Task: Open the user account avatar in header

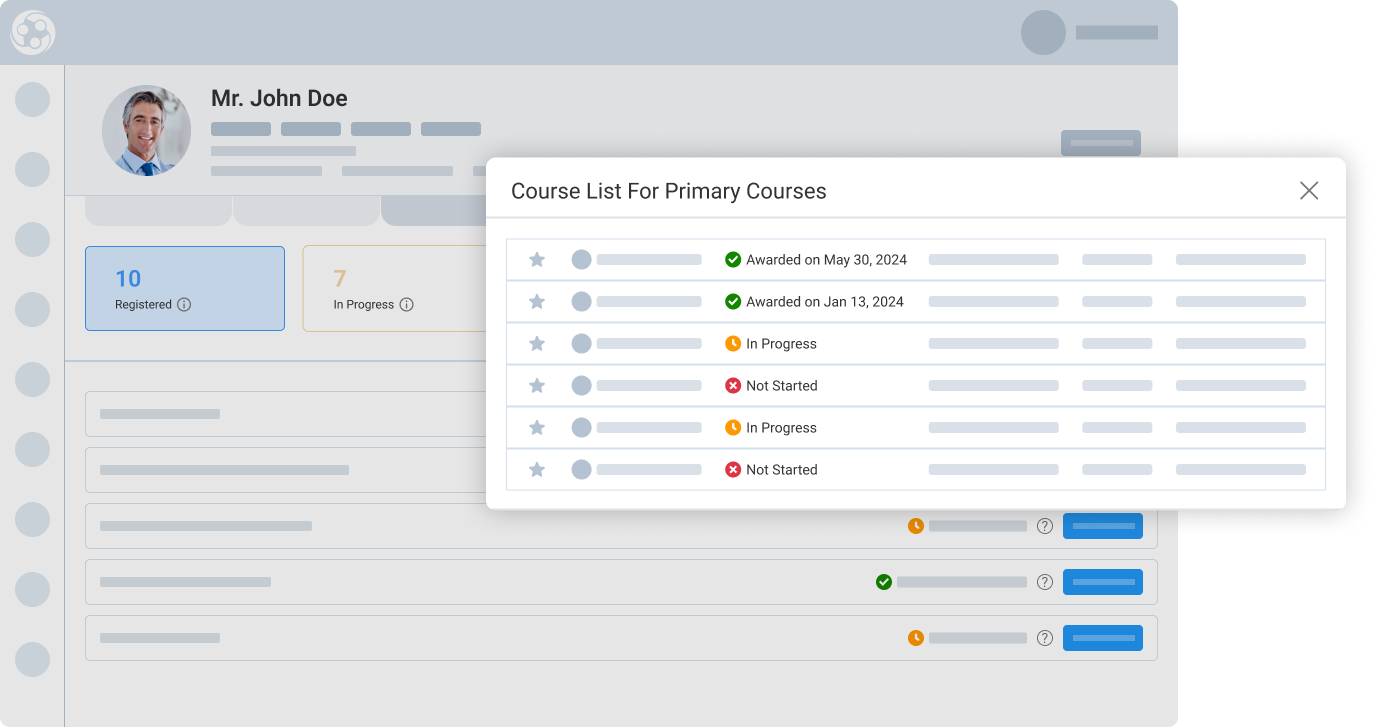Action: point(1043,33)
